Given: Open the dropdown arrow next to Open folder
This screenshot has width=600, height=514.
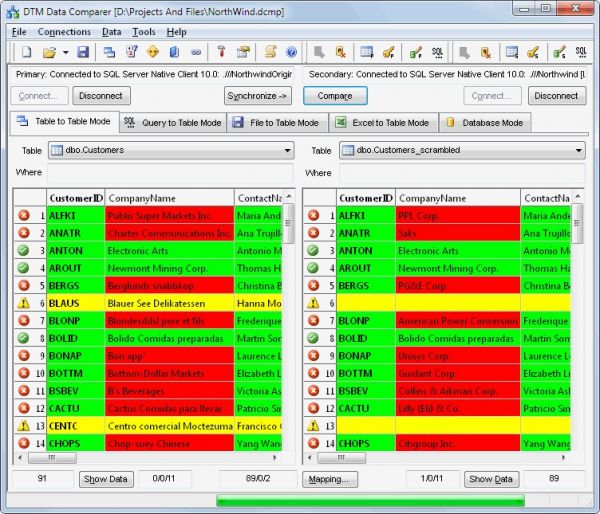Looking at the screenshot, I should (64, 52).
